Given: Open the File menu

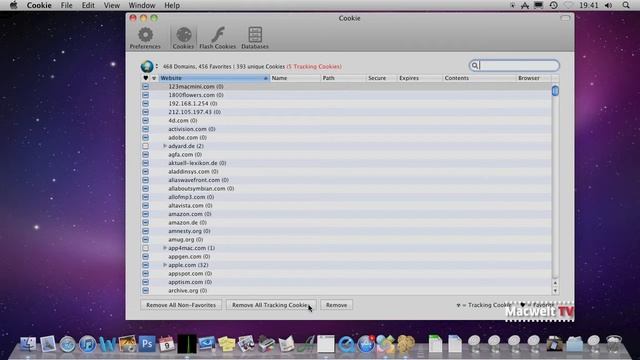Looking at the screenshot, I should click(x=66, y=5).
